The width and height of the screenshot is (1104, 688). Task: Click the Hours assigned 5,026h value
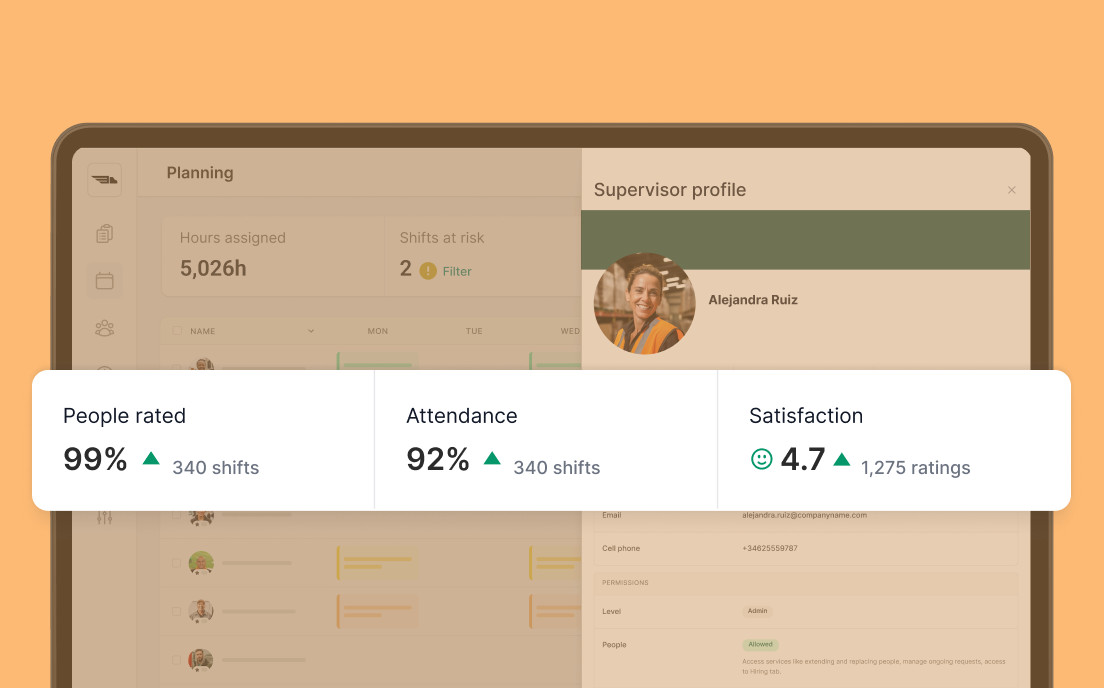(x=213, y=268)
